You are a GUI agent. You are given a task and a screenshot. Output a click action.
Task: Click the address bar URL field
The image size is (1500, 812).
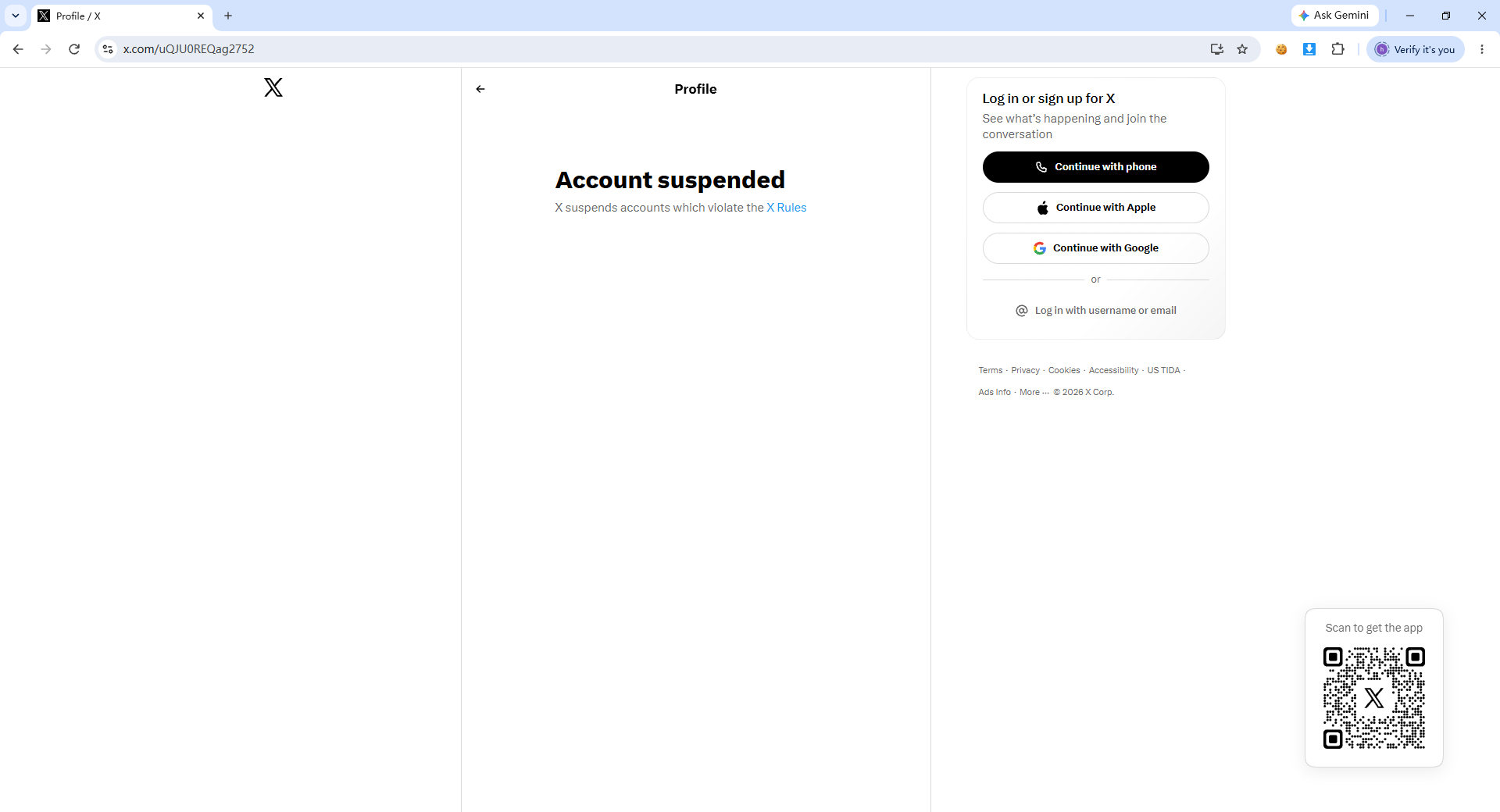click(656, 49)
